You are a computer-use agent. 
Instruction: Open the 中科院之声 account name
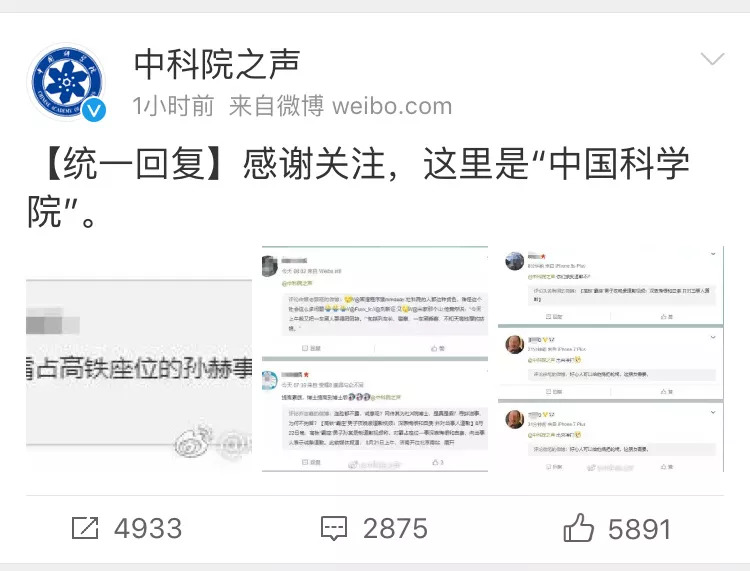(x=217, y=64)
